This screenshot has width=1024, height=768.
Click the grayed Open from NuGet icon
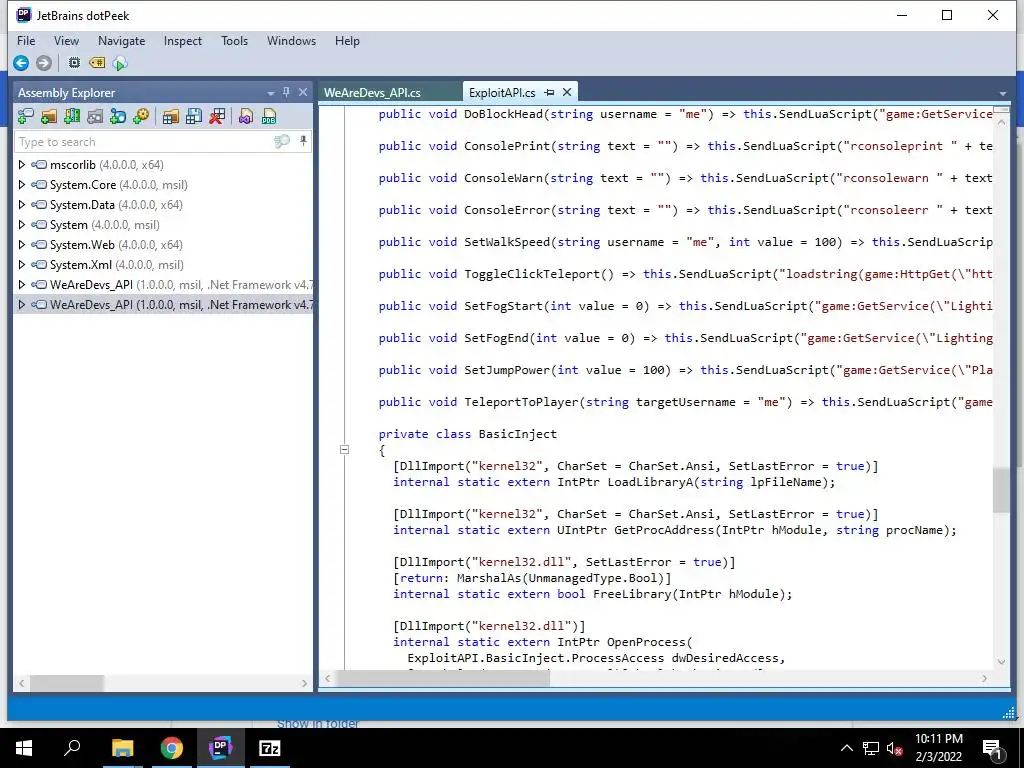(95, 116)
